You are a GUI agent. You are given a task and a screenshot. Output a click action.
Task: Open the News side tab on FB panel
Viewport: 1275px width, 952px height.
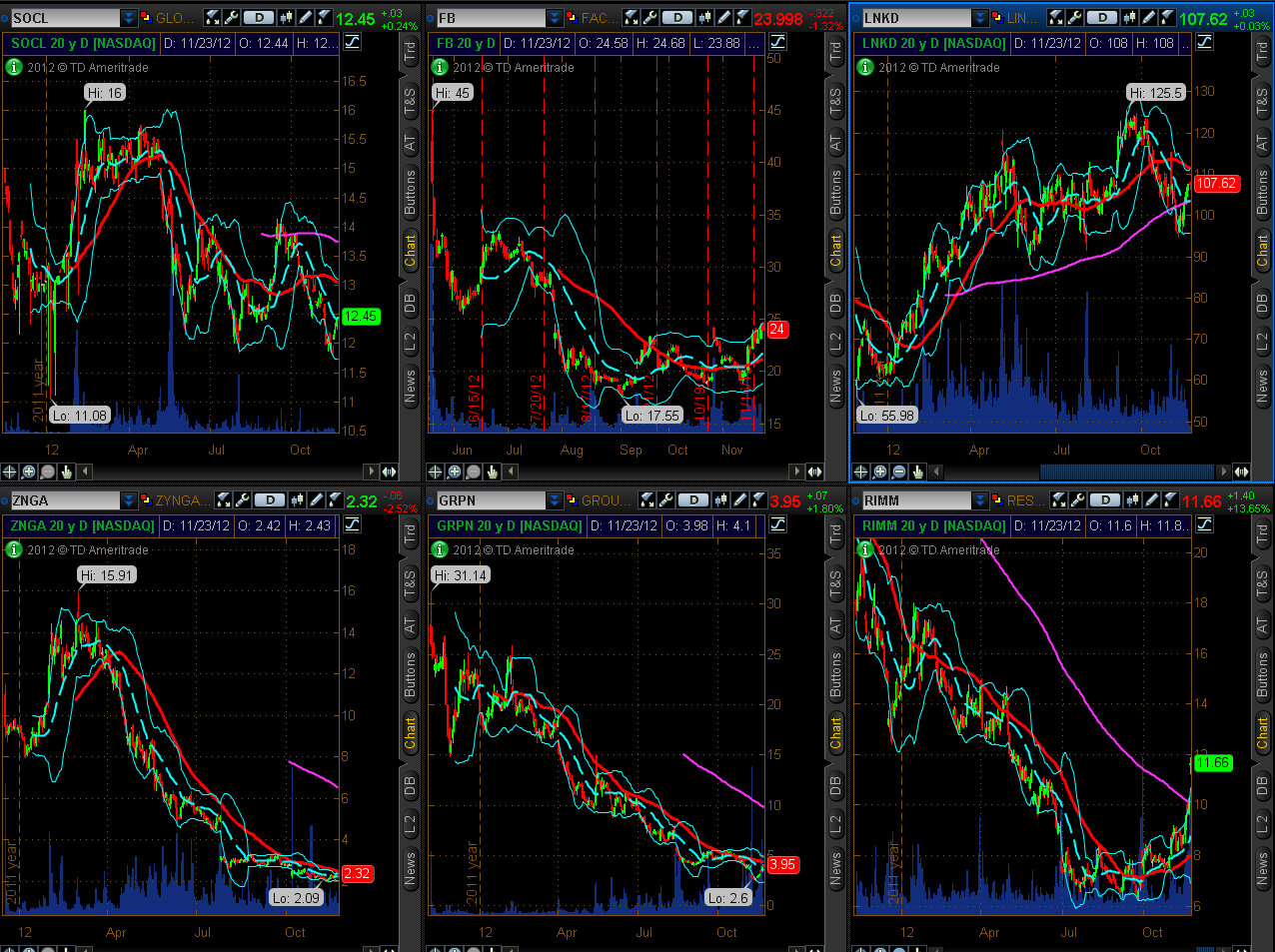pyautogui.click(x=835, y=386)
